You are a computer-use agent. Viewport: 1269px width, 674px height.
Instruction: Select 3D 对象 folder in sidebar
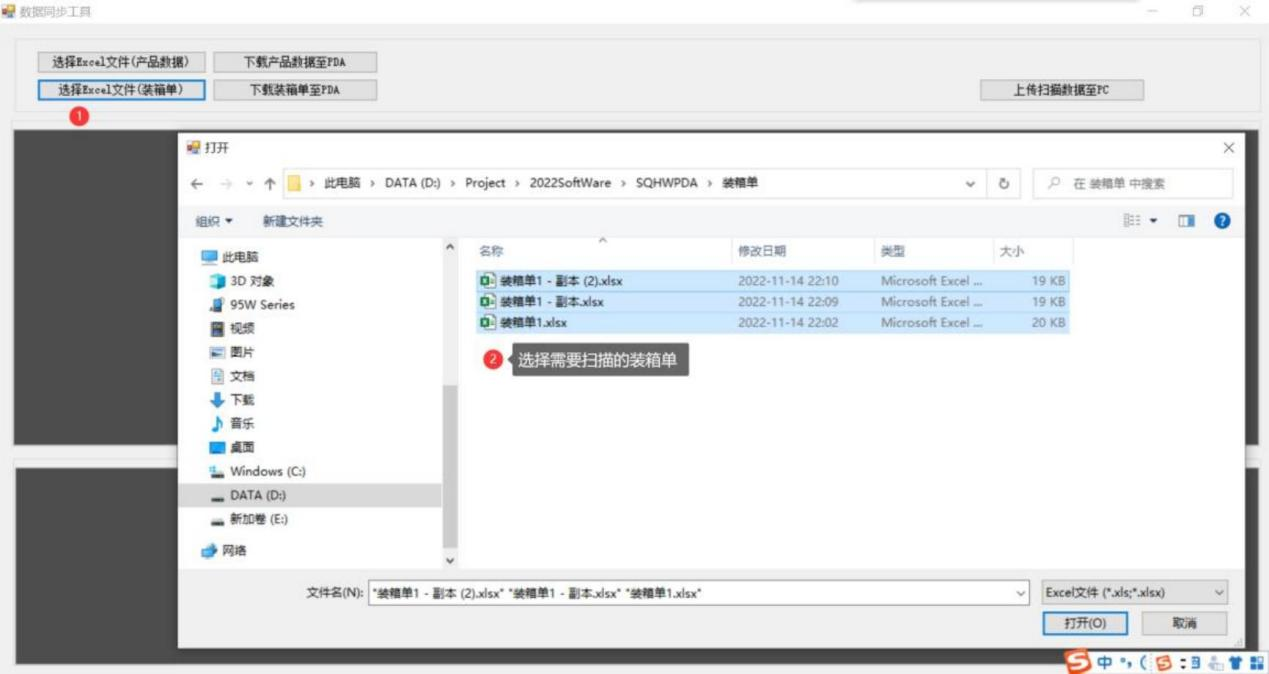[x=251, y=281]
